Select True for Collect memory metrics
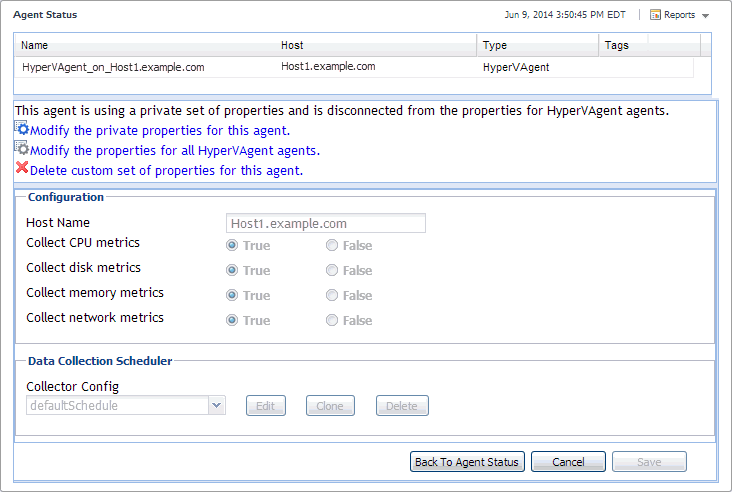Screen dimensions: 732x492 point(232,295)
